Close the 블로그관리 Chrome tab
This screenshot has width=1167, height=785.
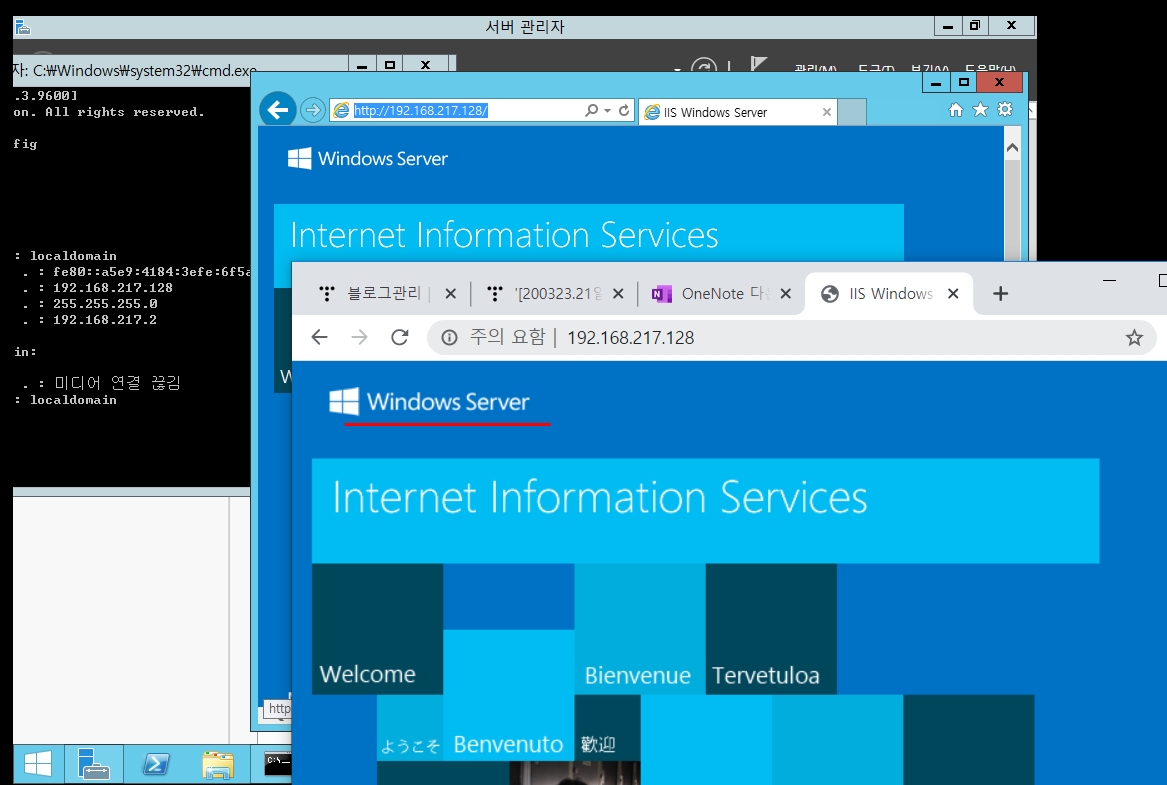coord(450,294)
